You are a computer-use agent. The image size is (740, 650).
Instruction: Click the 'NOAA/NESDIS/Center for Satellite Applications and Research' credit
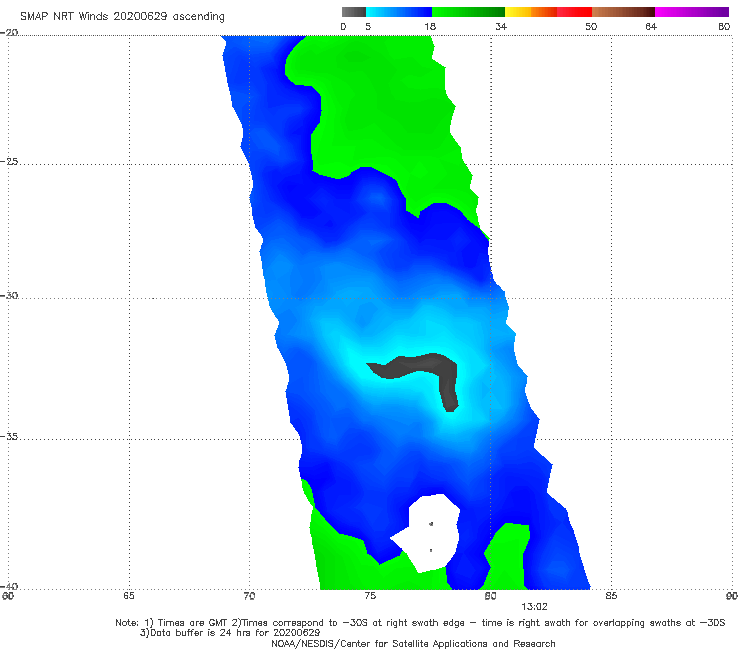click(413, 644)
